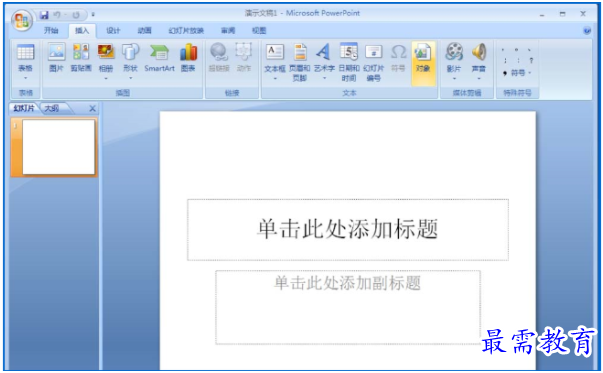Open the Design (设计) tab
Screen dimensions: 603x373
pos(113,31)
